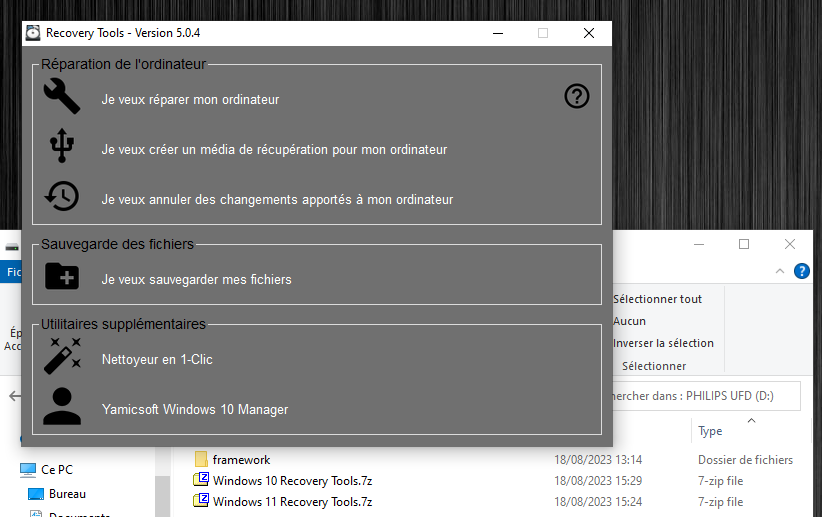Click the restore history clock icon

point(62,196)
